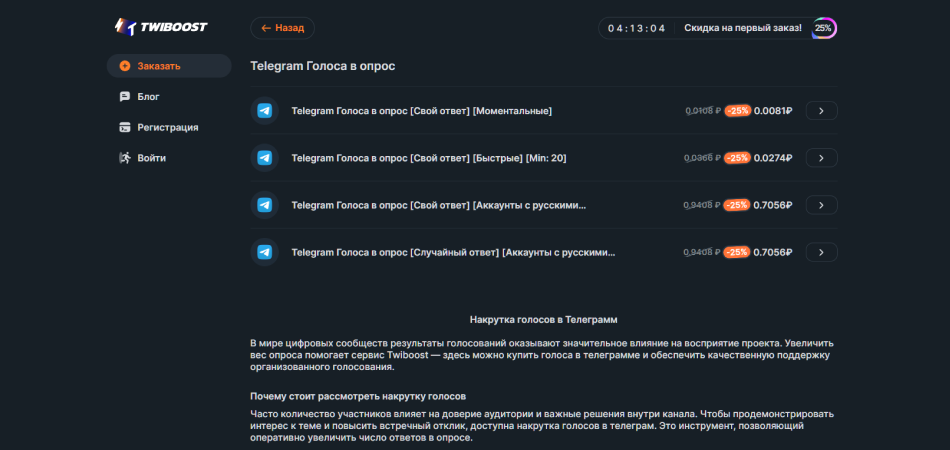Click the heading Накрутка голосов в Телеграмм
Image resolution: width=950 pixels, height=450 pixels.
coord(543,319)
